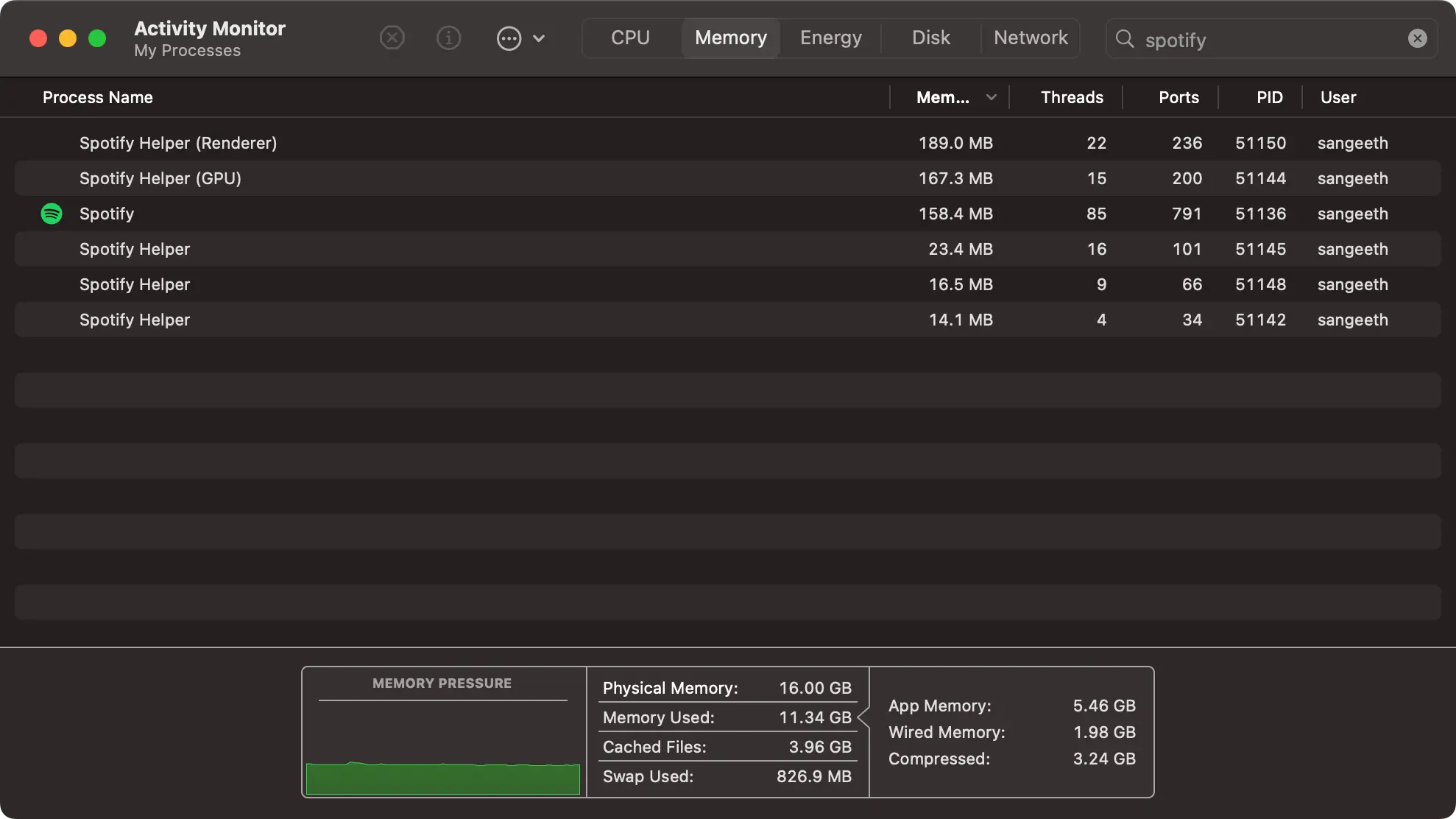
Task: Click the Compressed 3.24 GB entry
Action: pyautogui.click(x=1012, y=759)
